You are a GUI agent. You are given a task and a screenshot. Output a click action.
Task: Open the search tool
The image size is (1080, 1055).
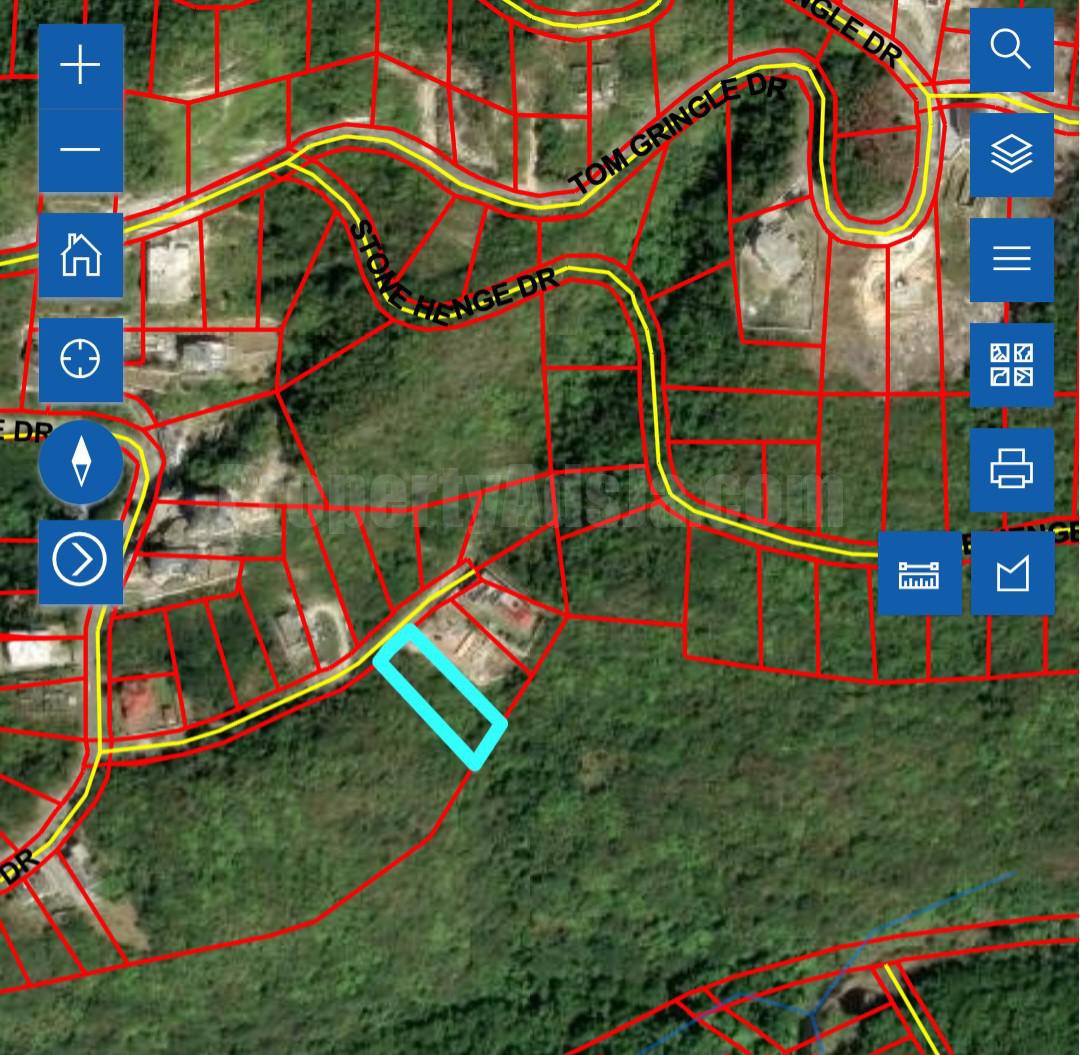(1011, 49)
